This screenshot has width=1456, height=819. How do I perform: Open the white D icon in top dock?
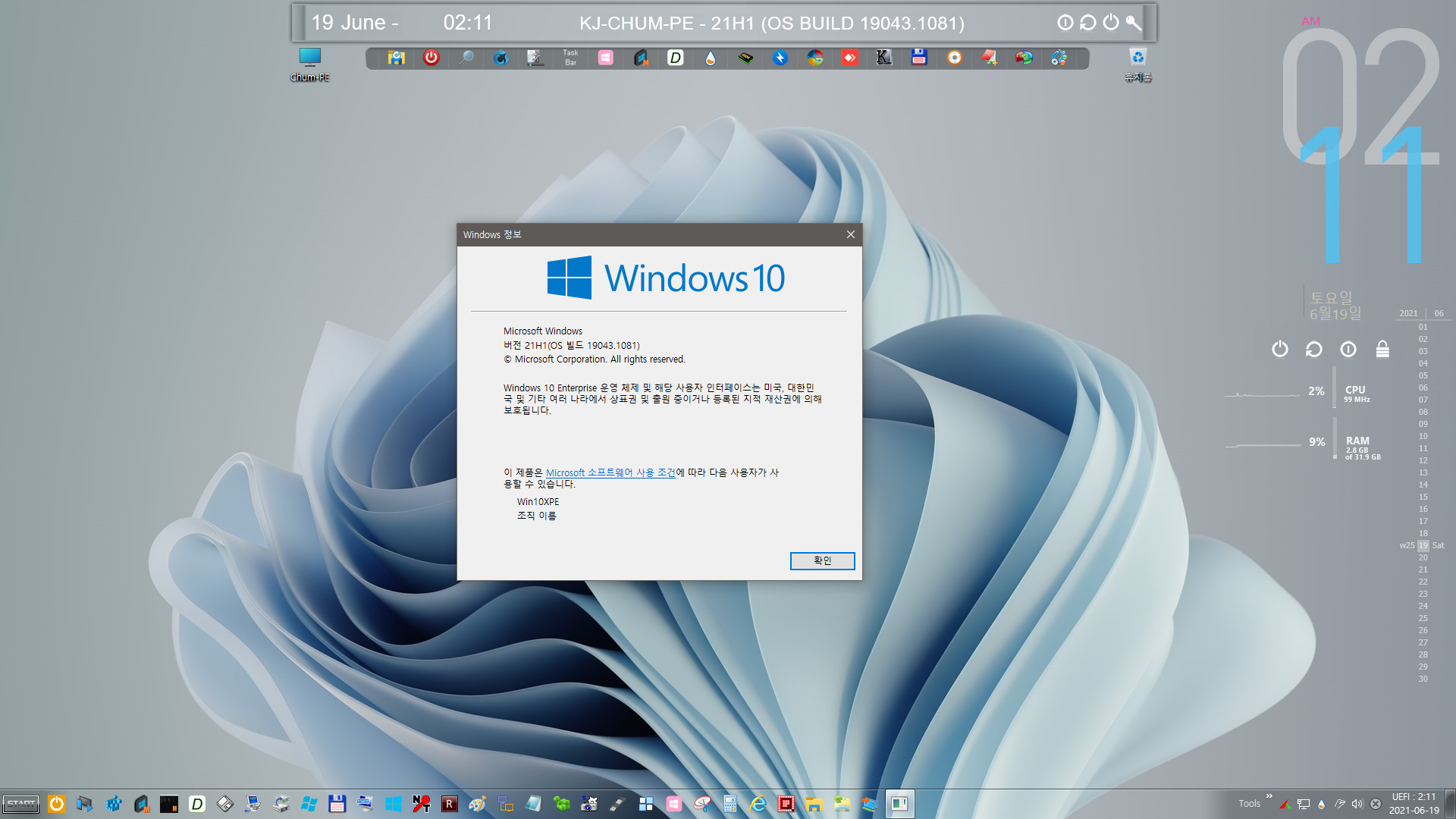(675, 58)
